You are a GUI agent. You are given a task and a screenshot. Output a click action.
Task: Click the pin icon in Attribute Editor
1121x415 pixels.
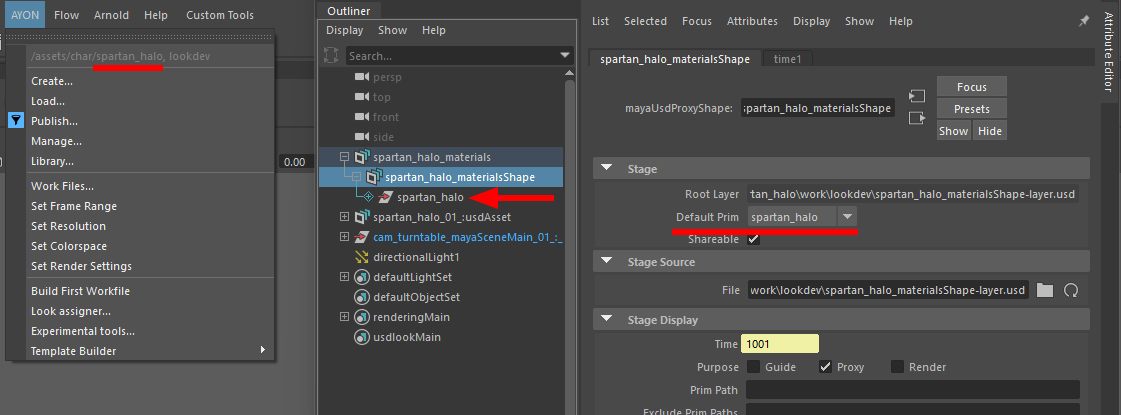pos(1084,21)
